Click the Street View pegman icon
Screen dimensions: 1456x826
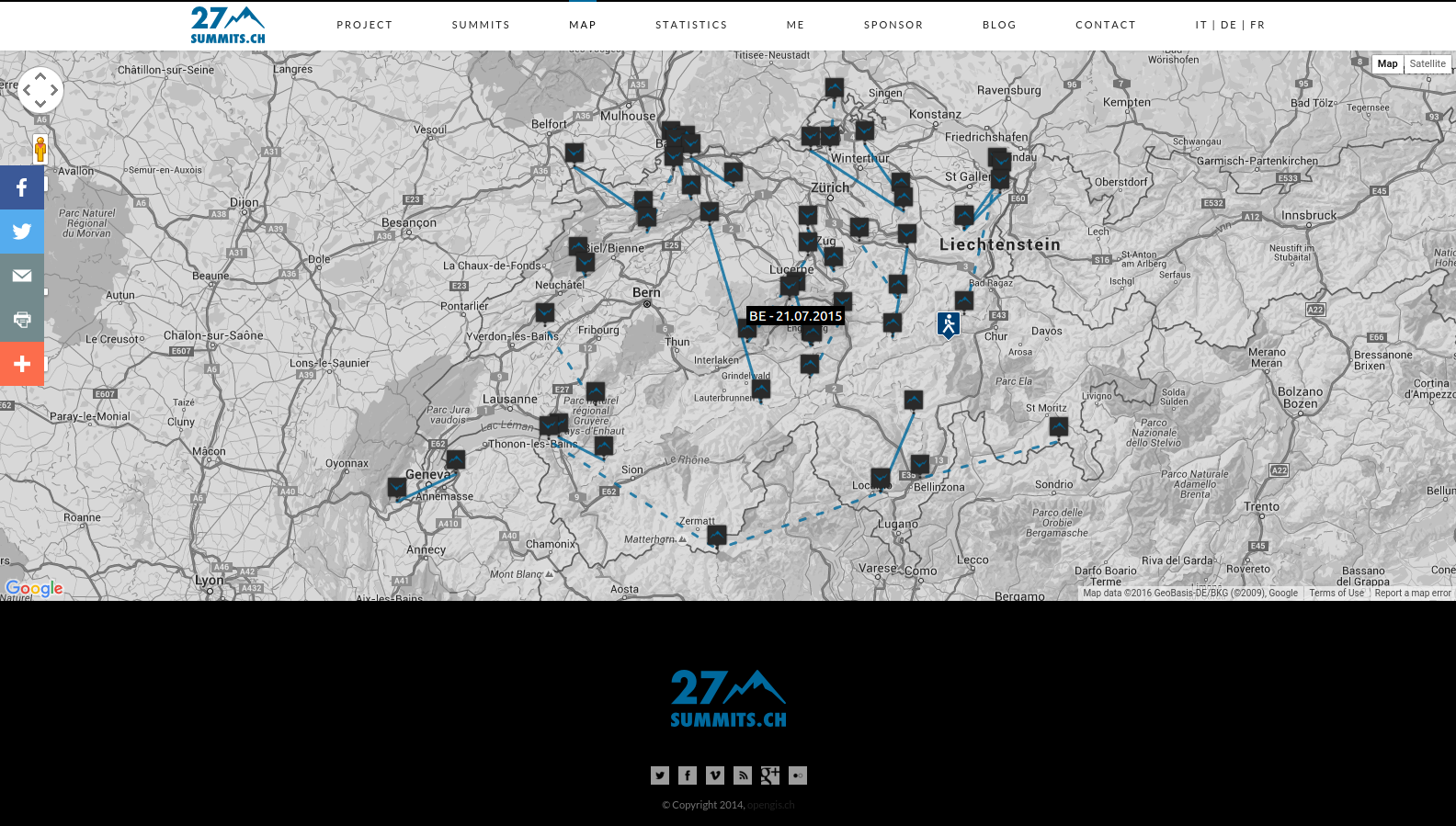point(40,148)
